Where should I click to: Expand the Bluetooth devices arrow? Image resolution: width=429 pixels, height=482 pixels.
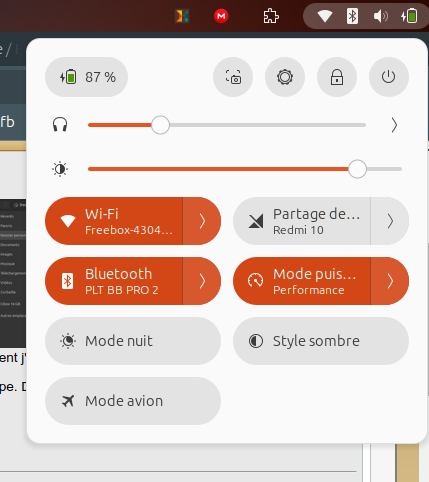coord(202,281)
